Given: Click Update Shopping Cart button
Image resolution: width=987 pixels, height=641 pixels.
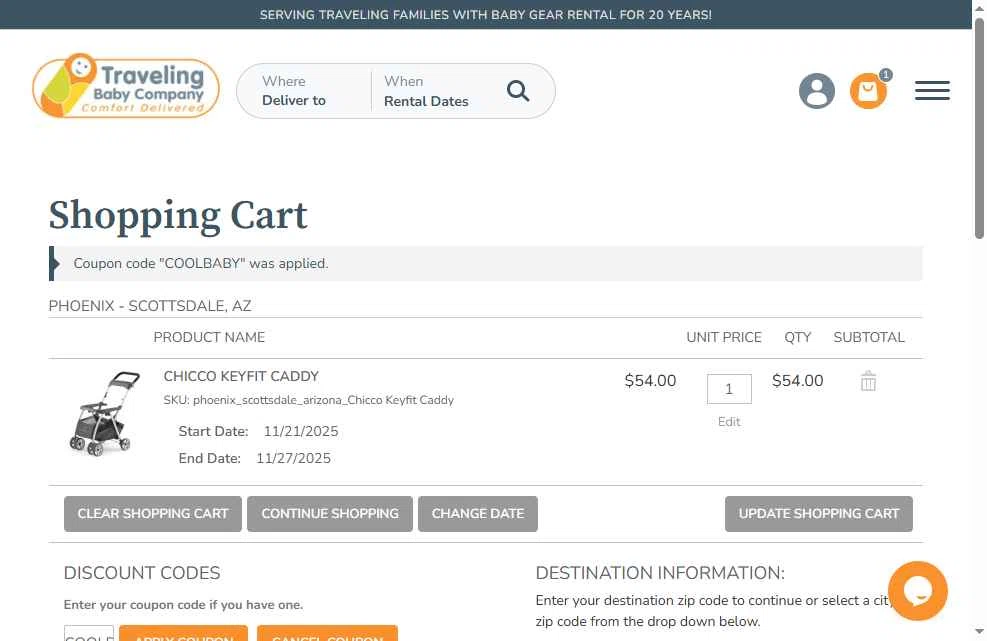Looking at the screenshot, I should (818, 514).
